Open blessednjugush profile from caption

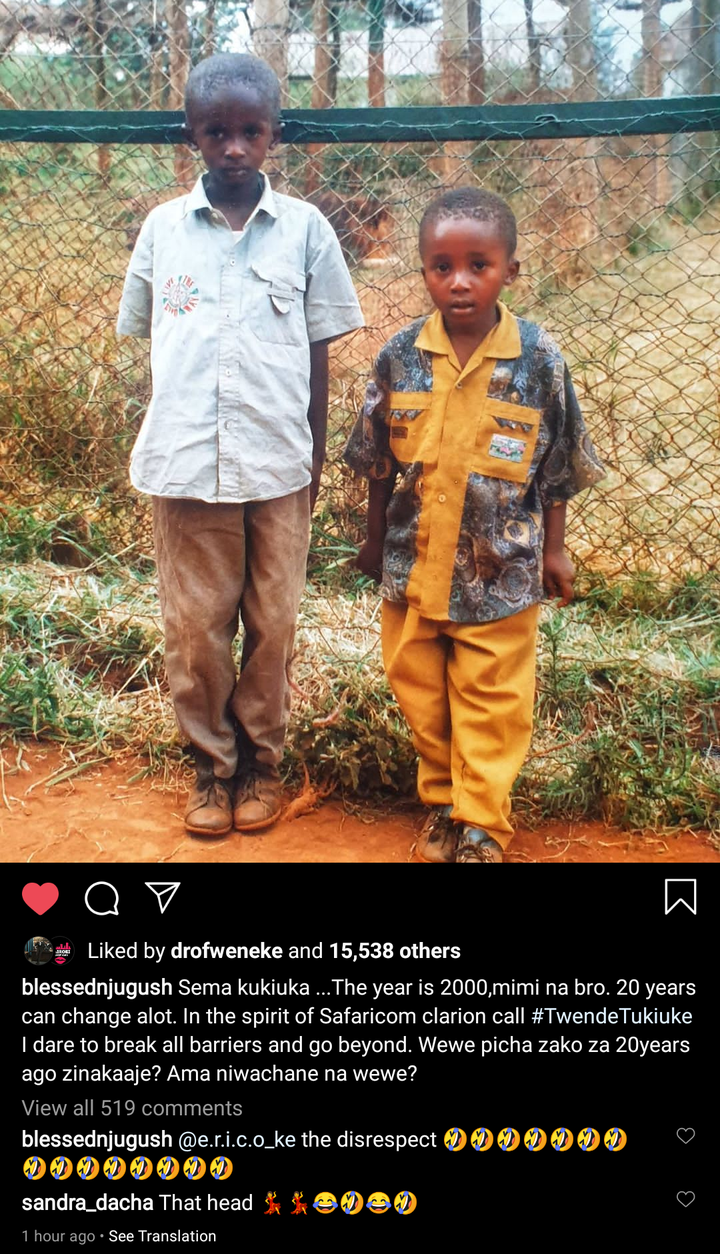[x=97, y=988]
